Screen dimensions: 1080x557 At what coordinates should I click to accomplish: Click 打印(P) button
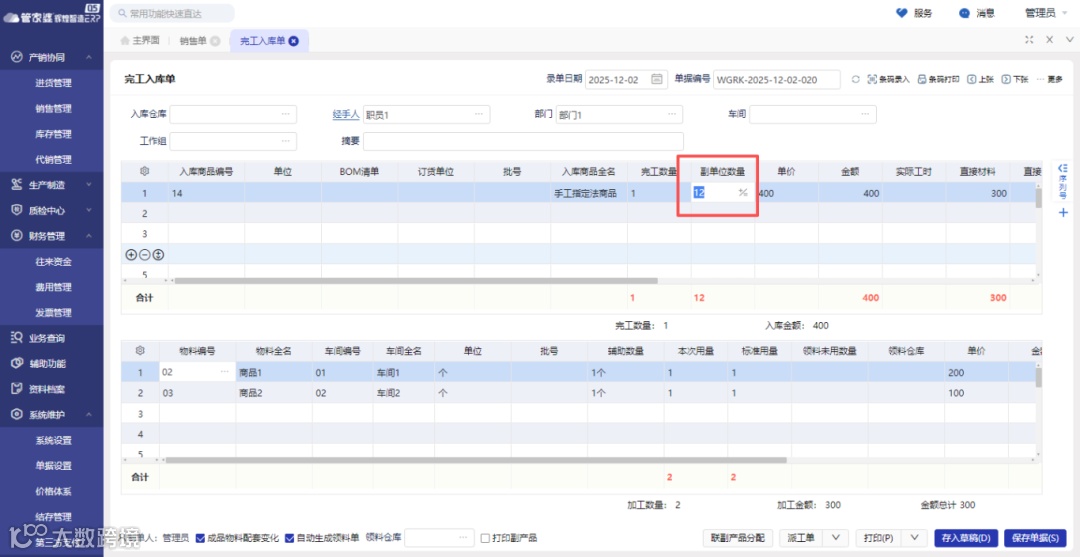(x=879, y=538)
